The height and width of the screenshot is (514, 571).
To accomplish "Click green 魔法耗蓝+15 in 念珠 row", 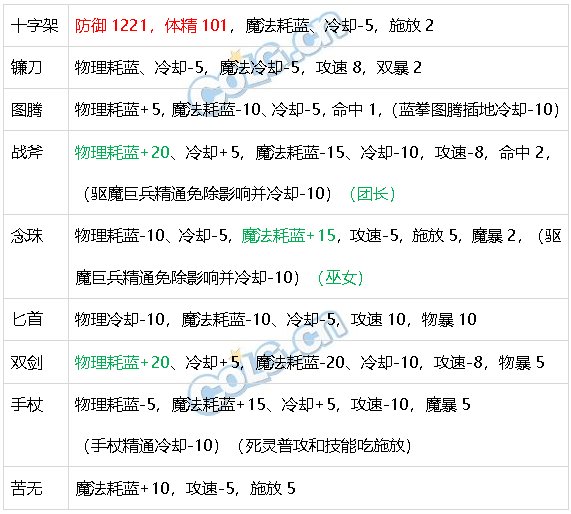I will [x=288, y=236].
